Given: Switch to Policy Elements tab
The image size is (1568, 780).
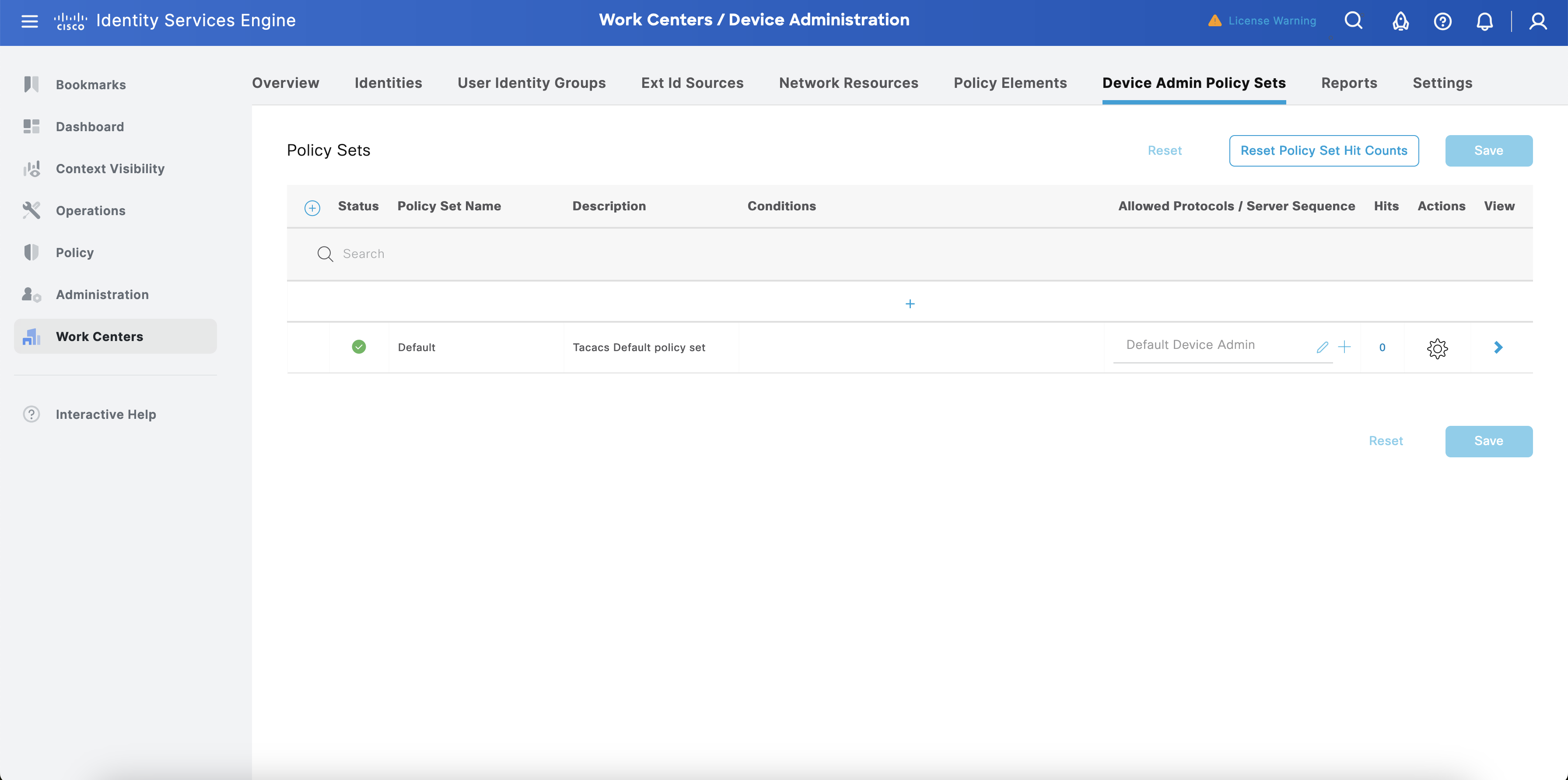Looking at the screenshot, I should click(1011, 83).
